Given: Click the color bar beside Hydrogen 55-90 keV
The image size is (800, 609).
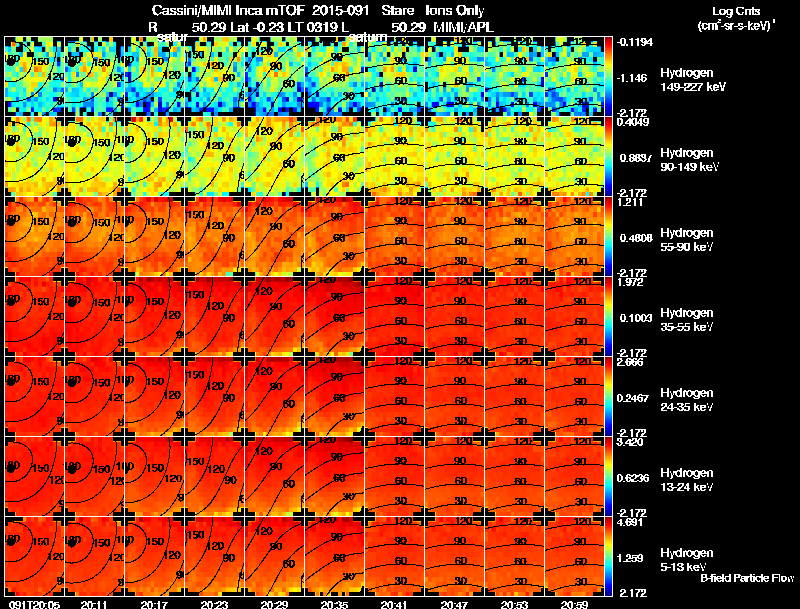Looking at the screenshot, I should tap(608, 236).
